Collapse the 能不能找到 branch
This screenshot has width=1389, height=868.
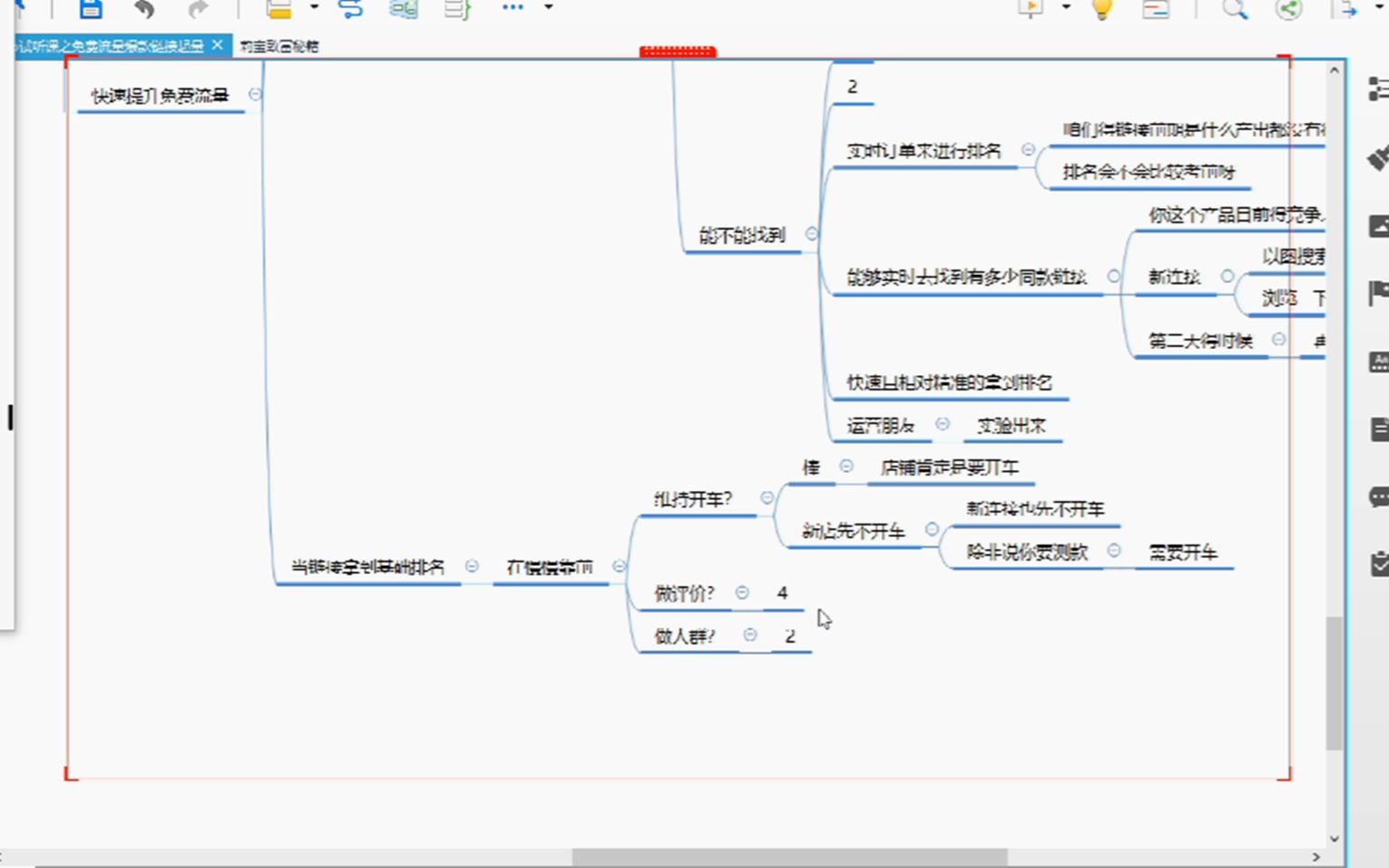coord(811,234)
